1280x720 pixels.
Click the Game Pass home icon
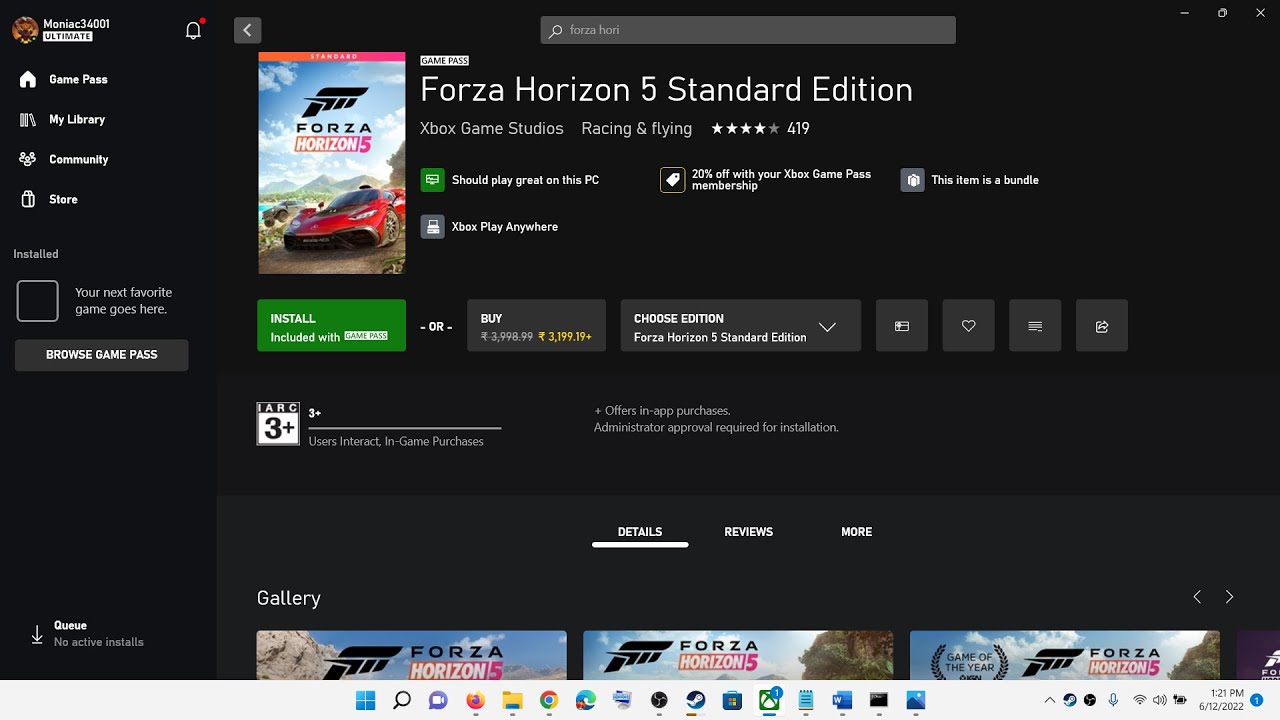pos(28,79)
